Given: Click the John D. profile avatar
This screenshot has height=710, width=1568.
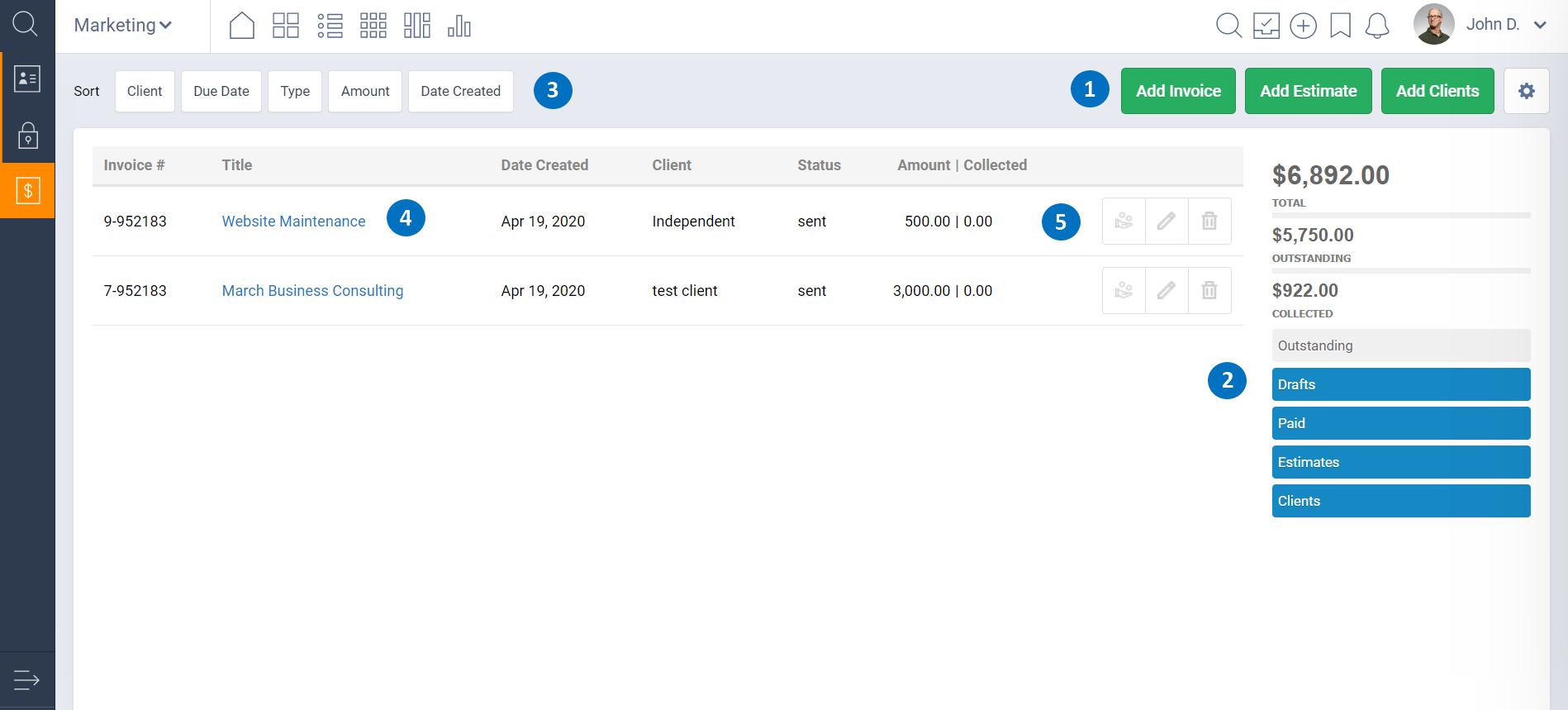Looking at the screenshot, I should [x=1433, y=25].
